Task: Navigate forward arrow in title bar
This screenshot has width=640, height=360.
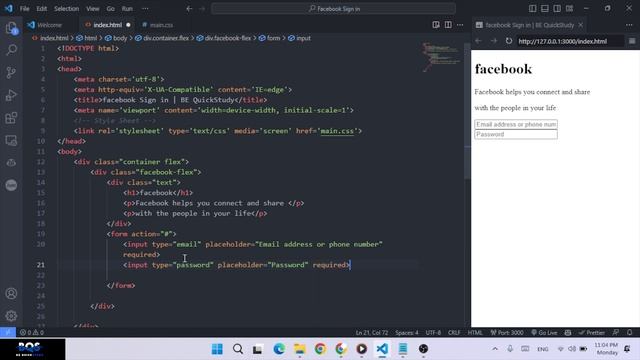Action: click(202, 9)
